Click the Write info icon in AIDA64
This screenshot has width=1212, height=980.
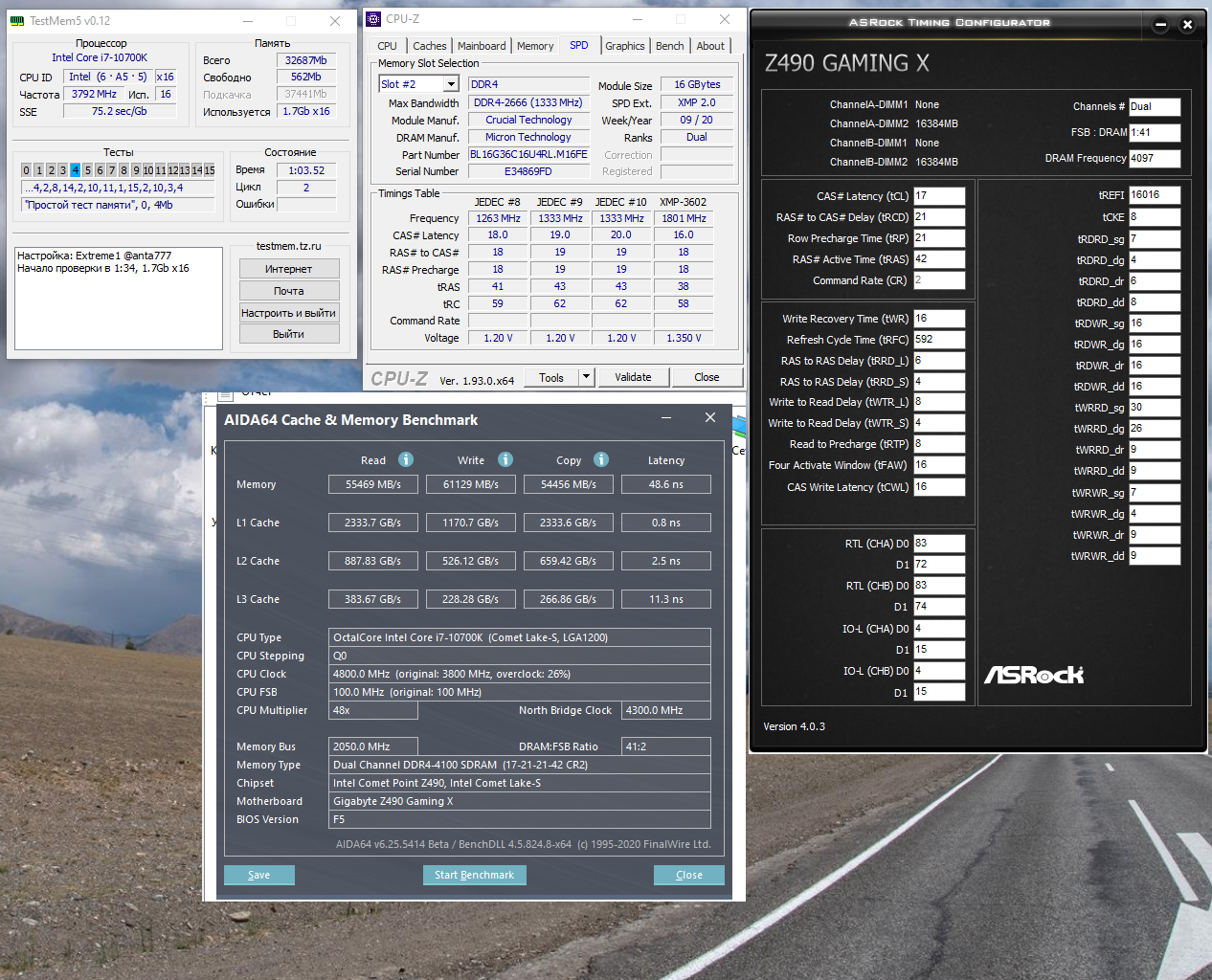(x=505, y=459)
